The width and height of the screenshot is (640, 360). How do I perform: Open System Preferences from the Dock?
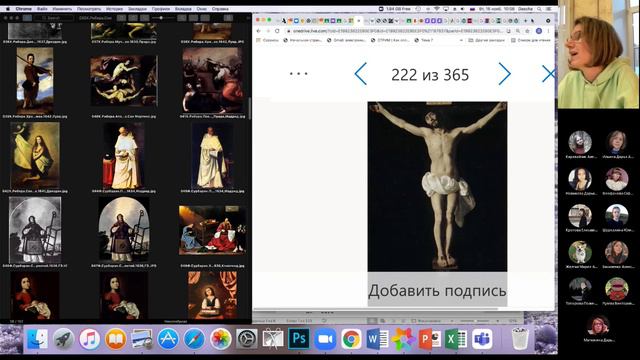click(x=247, y=339)
